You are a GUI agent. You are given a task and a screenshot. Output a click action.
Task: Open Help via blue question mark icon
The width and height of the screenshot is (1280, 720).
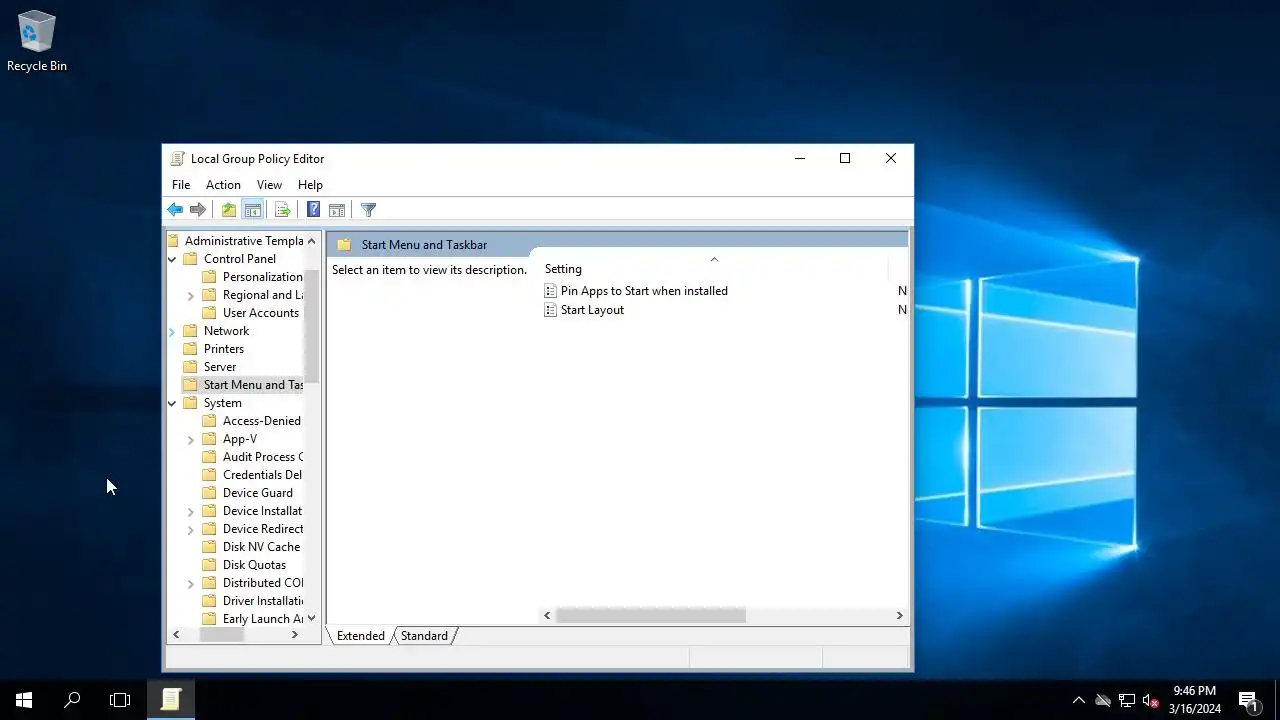pos(313,210)
